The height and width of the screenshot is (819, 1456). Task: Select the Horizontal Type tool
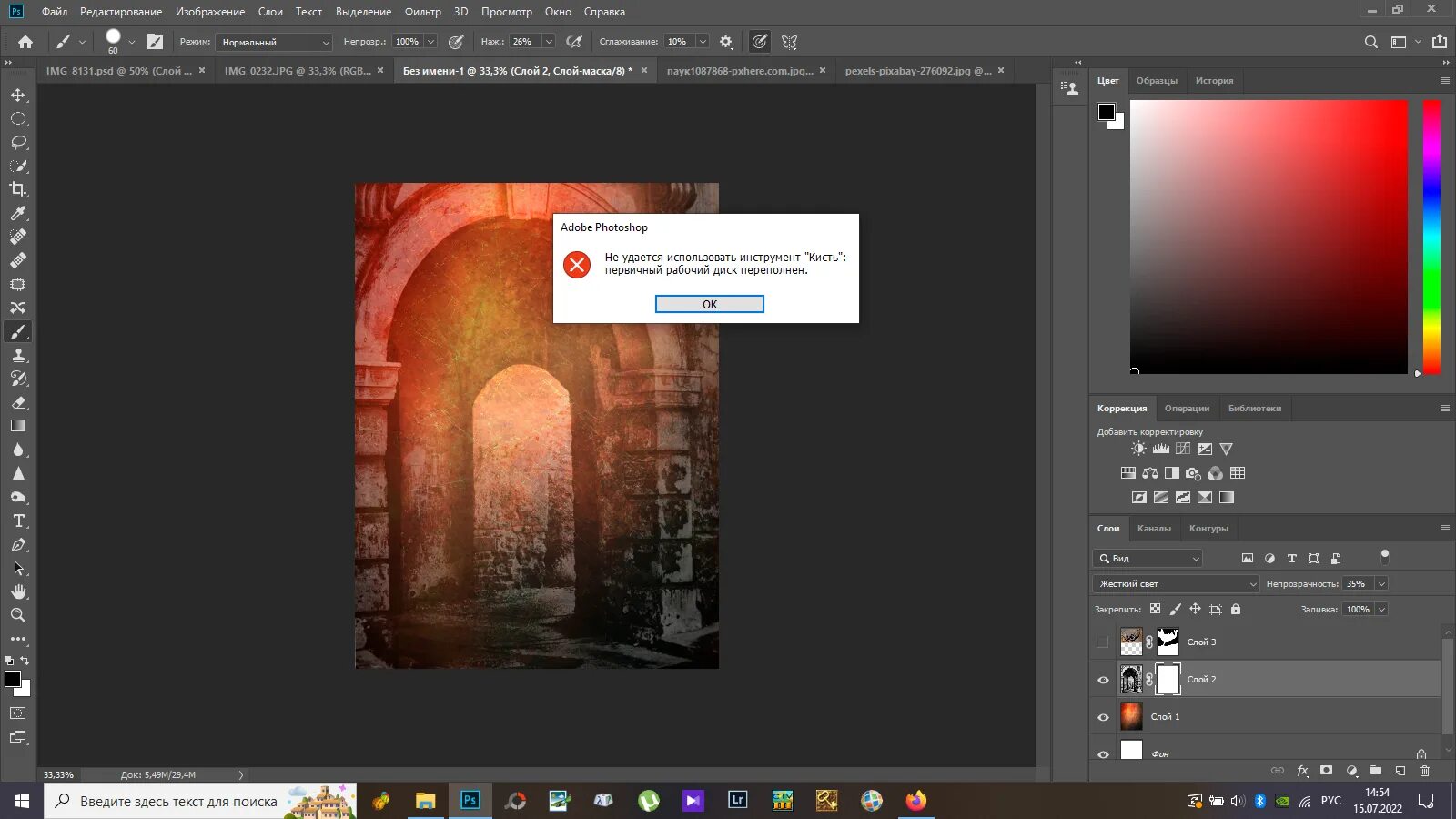[18, 521]
